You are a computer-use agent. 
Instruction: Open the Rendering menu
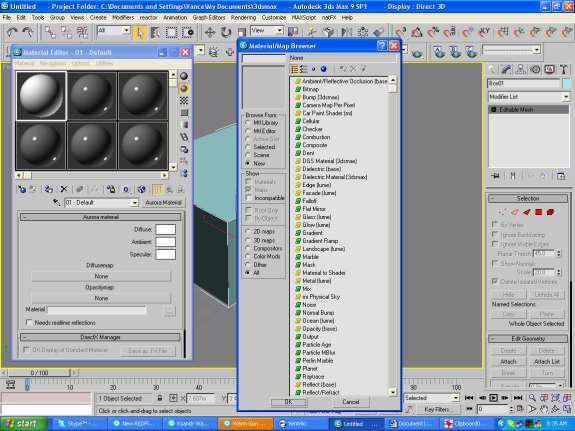243,17
